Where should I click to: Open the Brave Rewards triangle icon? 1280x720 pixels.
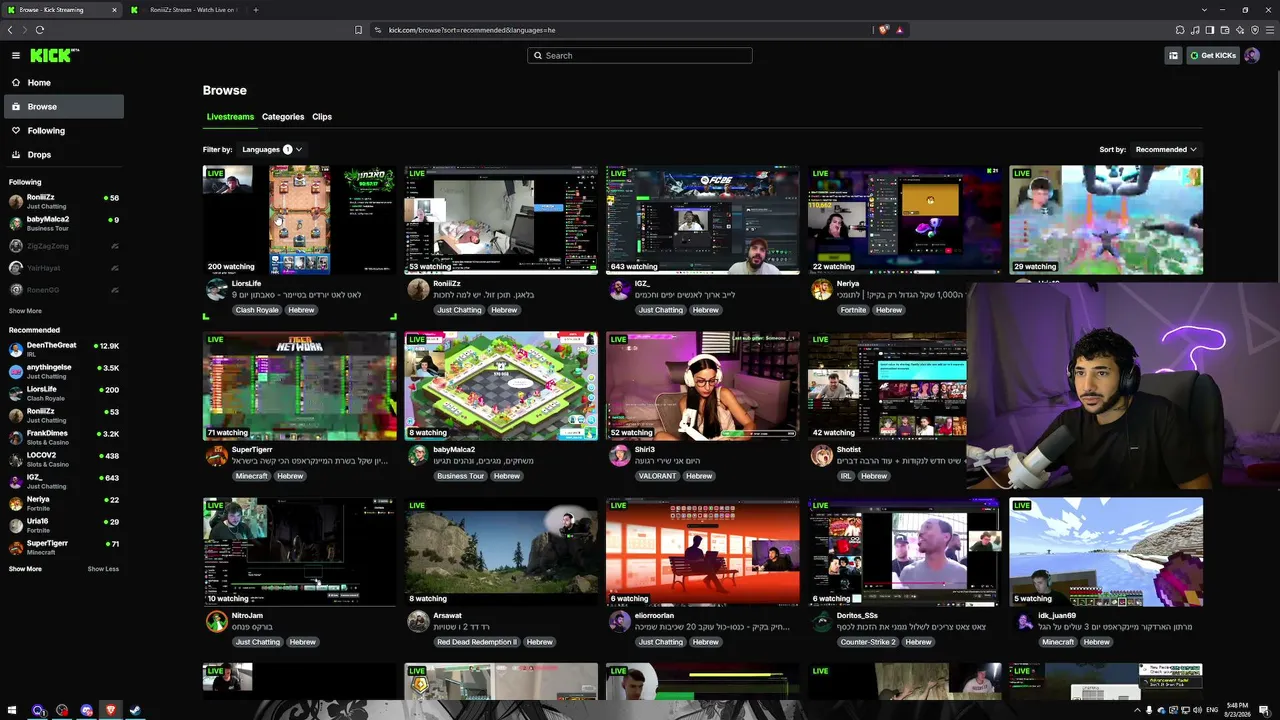point(899,30)
